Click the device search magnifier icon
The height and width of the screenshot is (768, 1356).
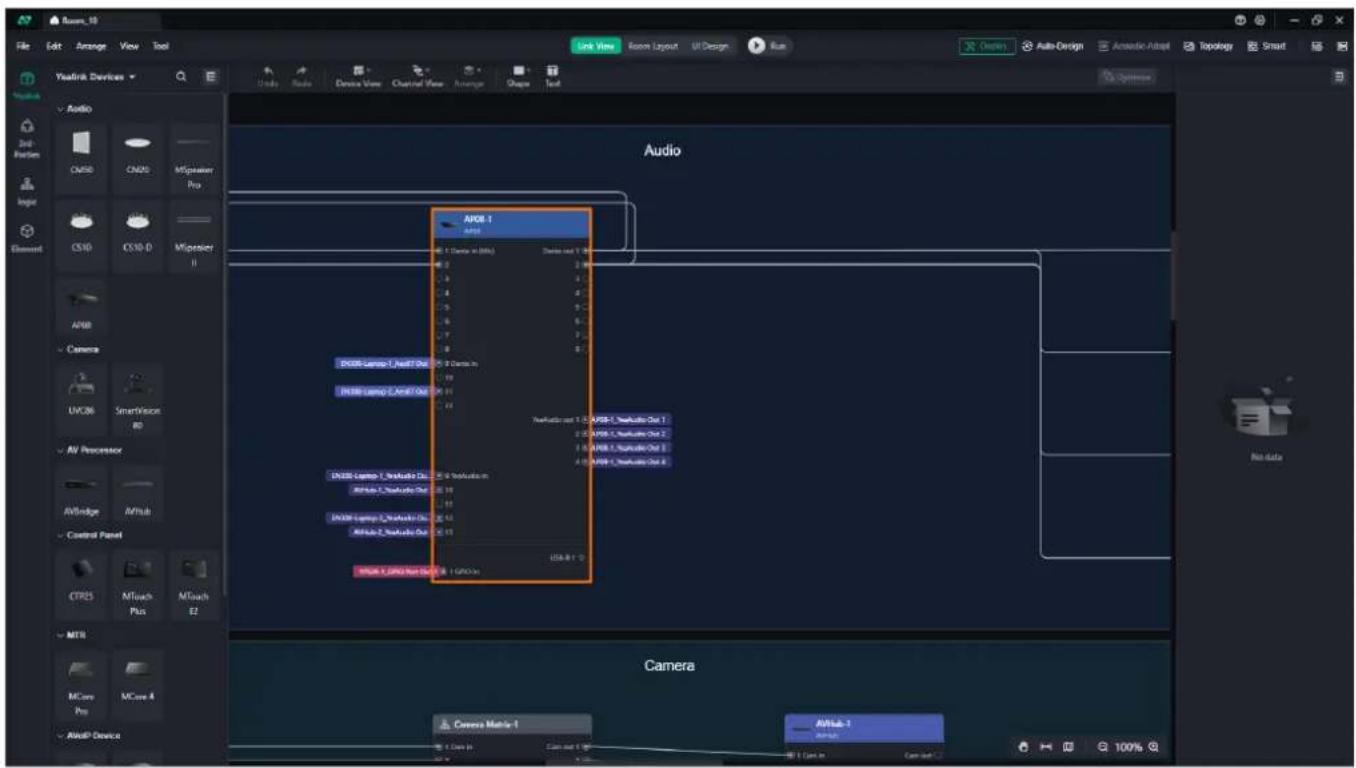click(182, 76)
